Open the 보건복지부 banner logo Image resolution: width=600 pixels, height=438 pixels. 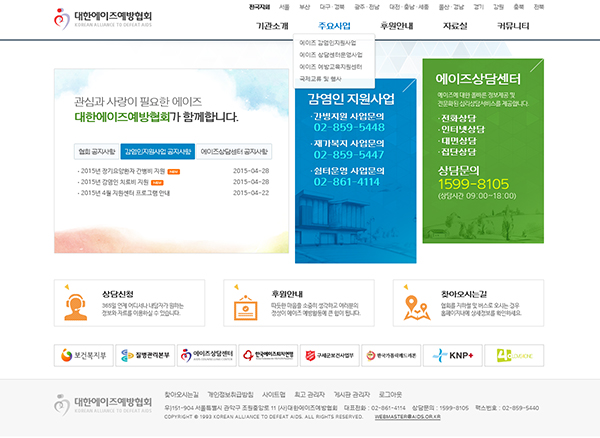pyautogui.click(x=82, y=355)
